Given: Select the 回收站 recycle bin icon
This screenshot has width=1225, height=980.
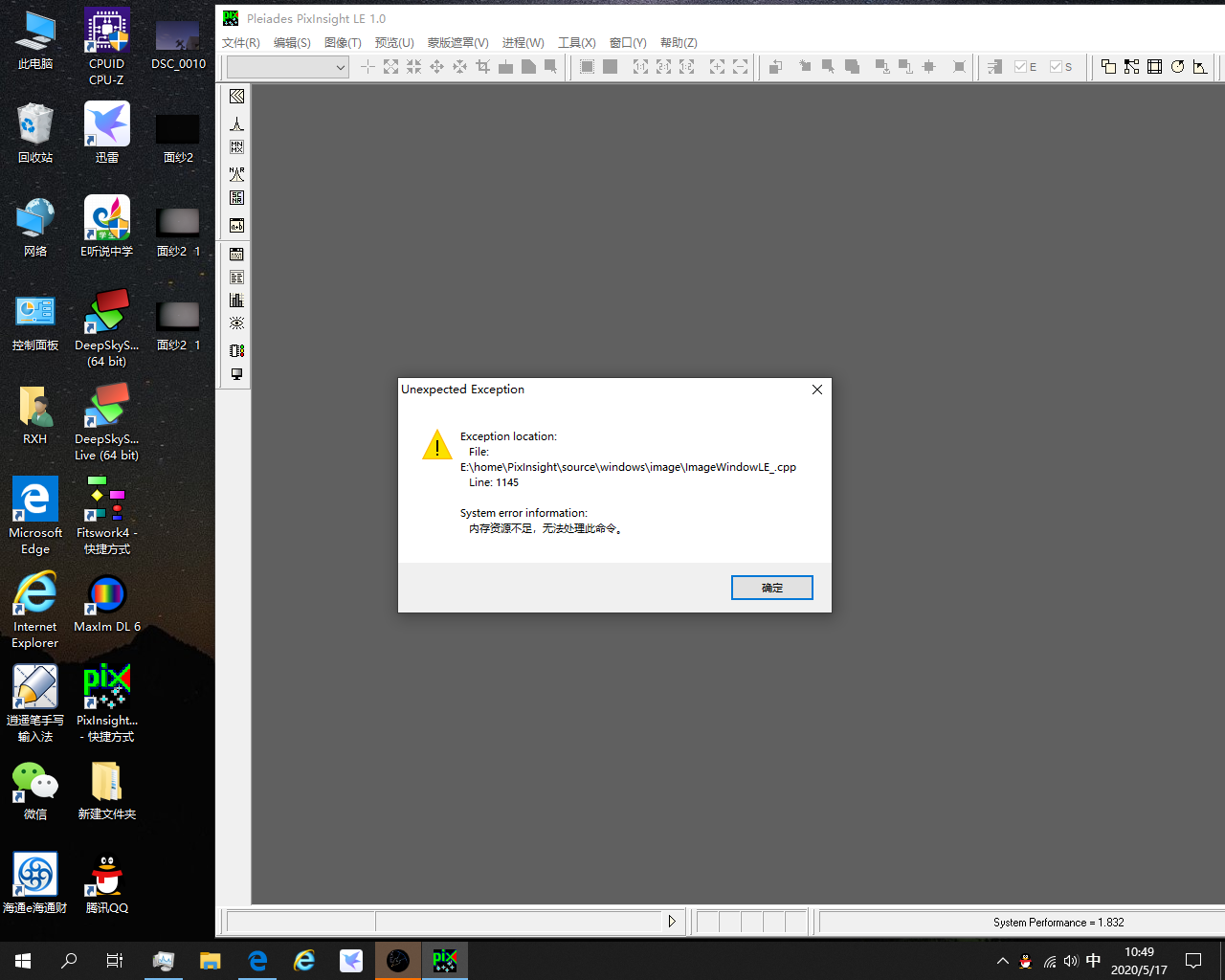Looking at the screenshot, I should 35,134.
